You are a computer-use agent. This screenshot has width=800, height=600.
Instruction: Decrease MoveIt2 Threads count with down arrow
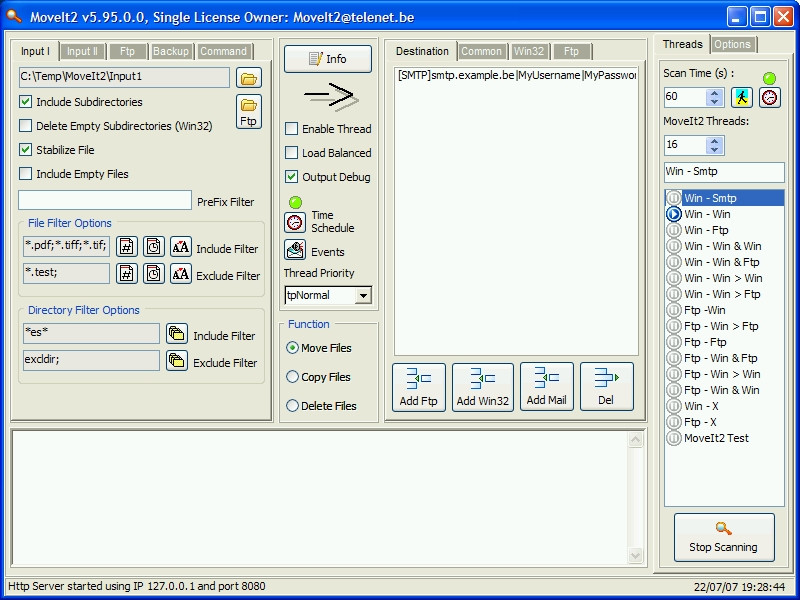(x=715, y=149)
